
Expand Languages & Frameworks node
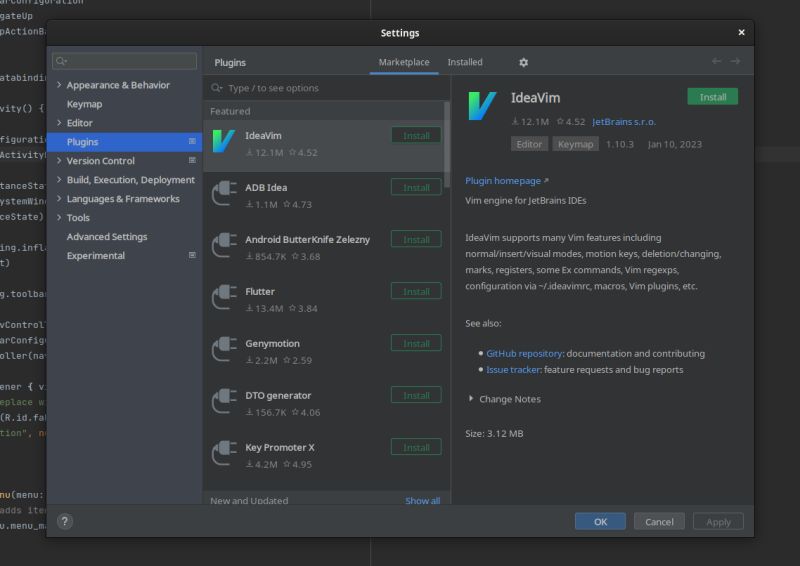[x=59, y=199]
